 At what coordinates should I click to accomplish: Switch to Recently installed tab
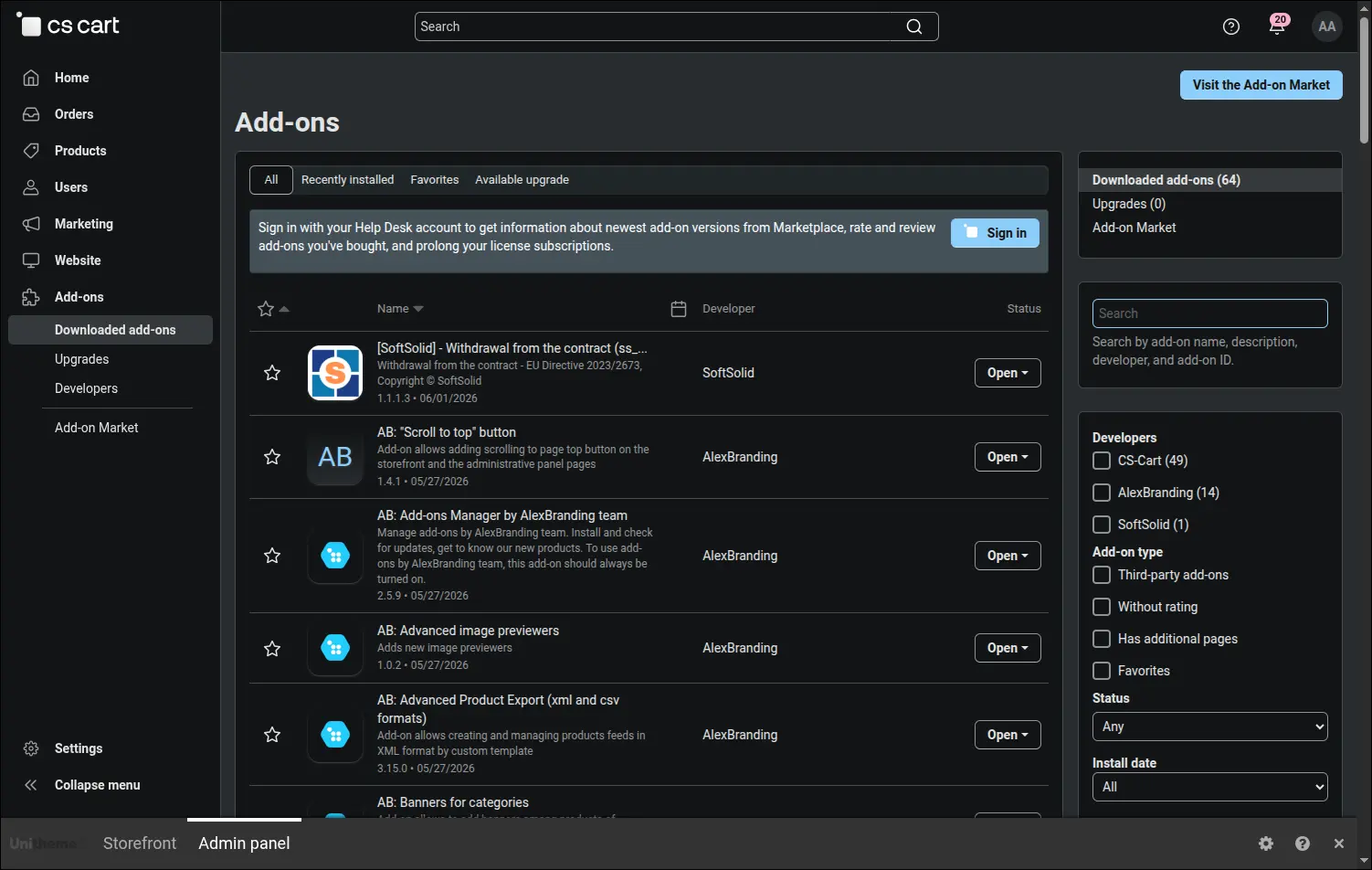point(348,180)
